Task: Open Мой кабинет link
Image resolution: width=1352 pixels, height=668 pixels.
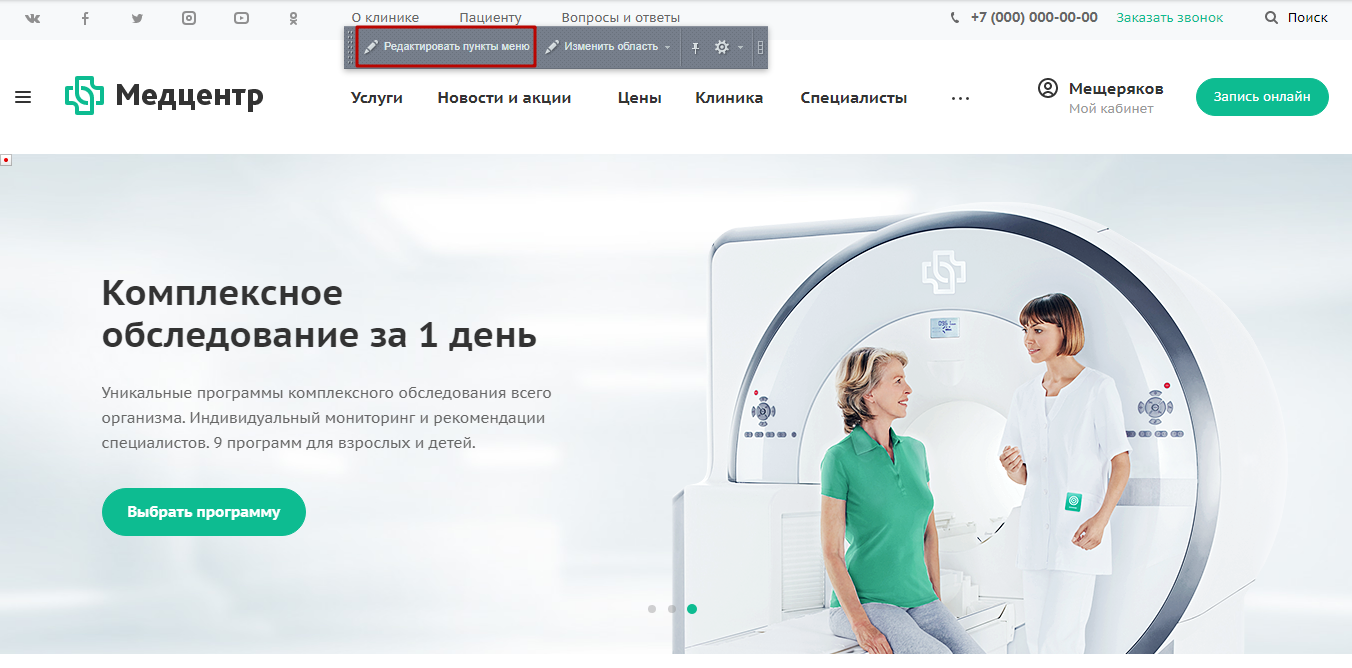Action: tap(1111, 108)
